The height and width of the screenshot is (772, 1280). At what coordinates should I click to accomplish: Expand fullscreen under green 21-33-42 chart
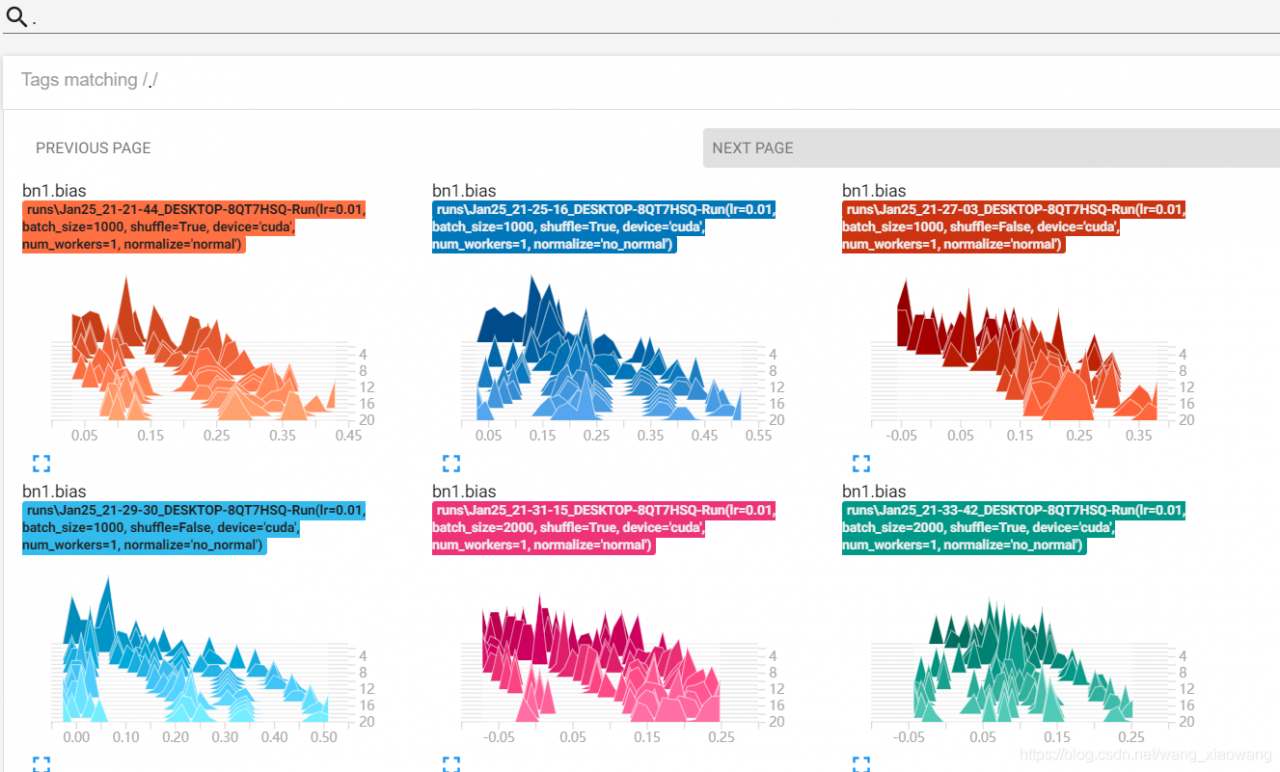[x=861, y=763]
